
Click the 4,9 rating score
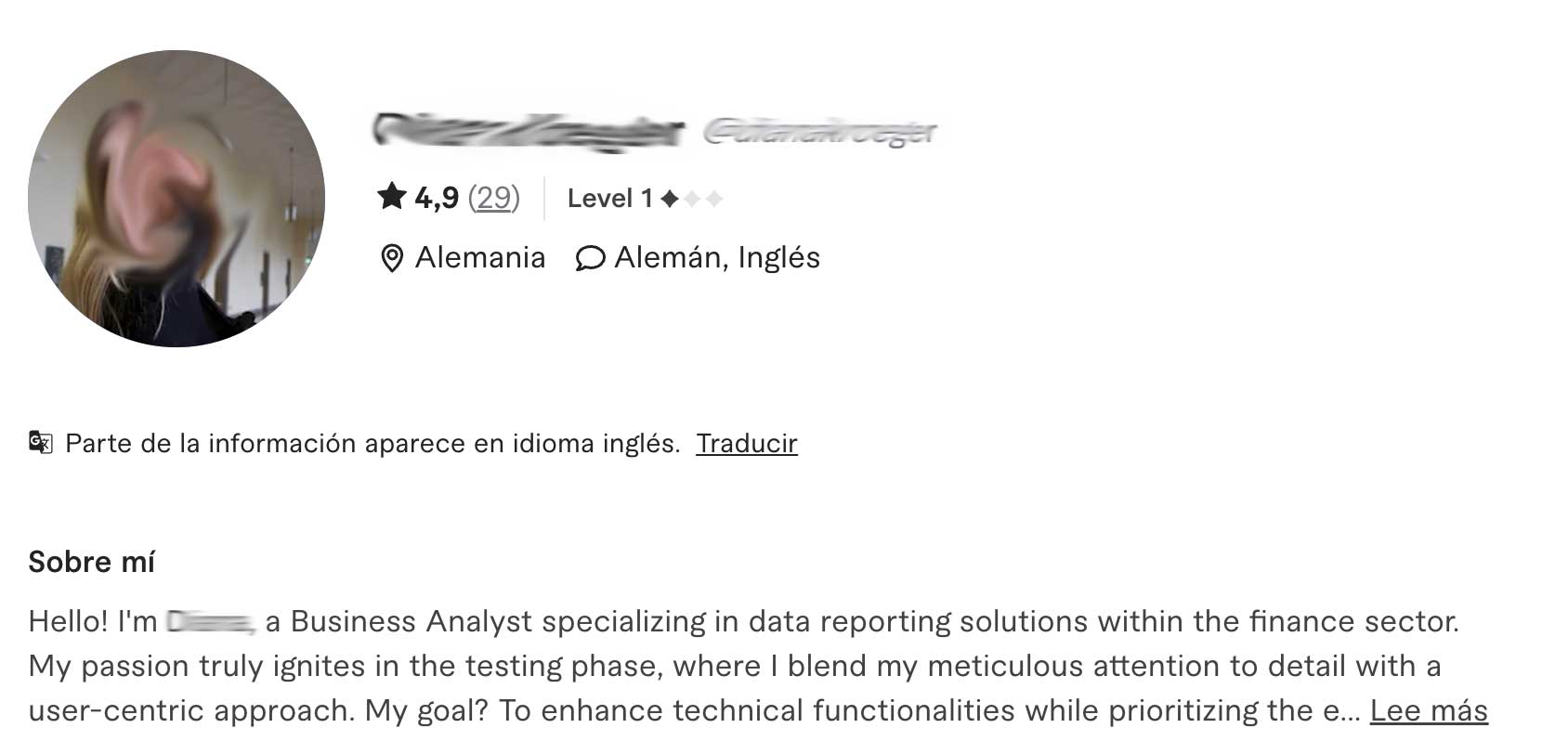point(437,198)
